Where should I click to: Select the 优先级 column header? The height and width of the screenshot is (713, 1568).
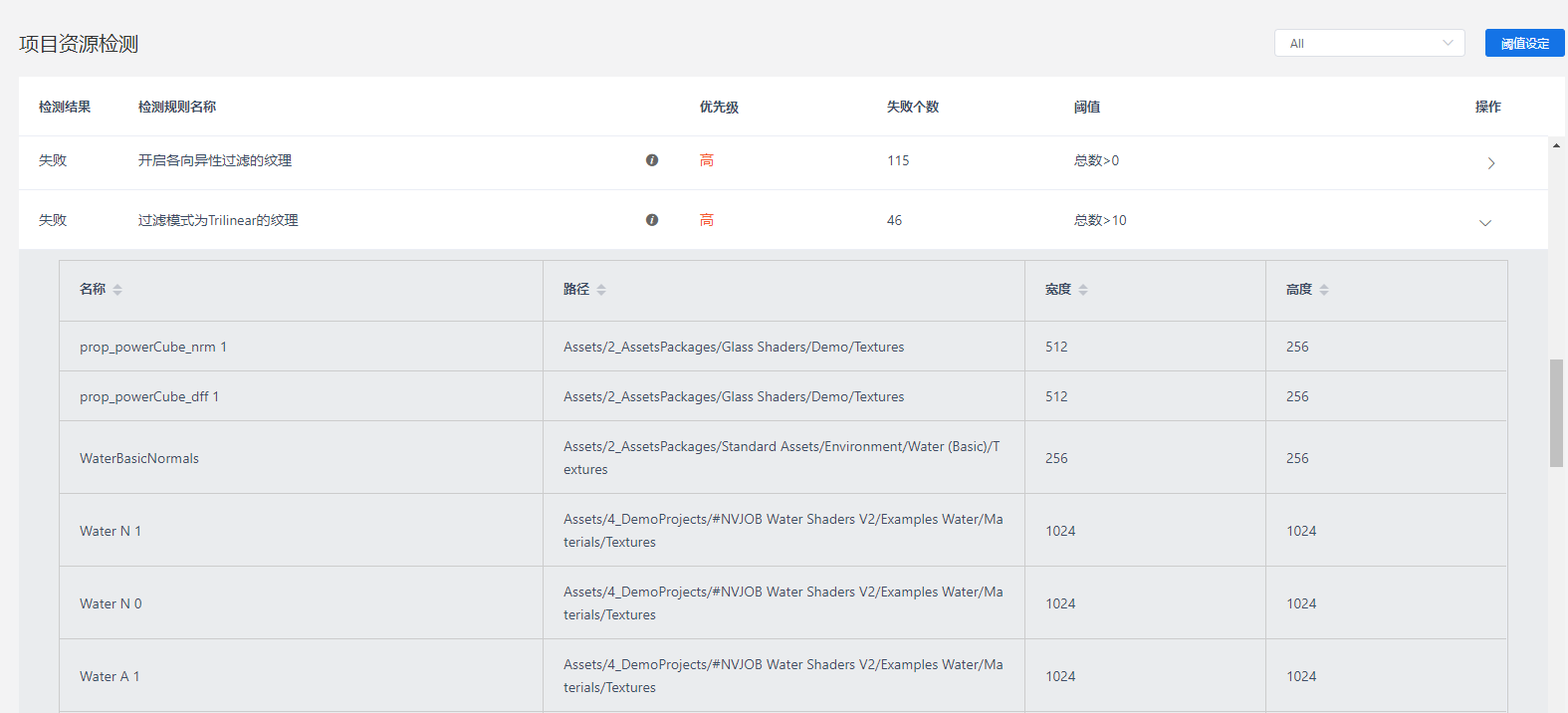pyautogui.click(x=719, y=107)
